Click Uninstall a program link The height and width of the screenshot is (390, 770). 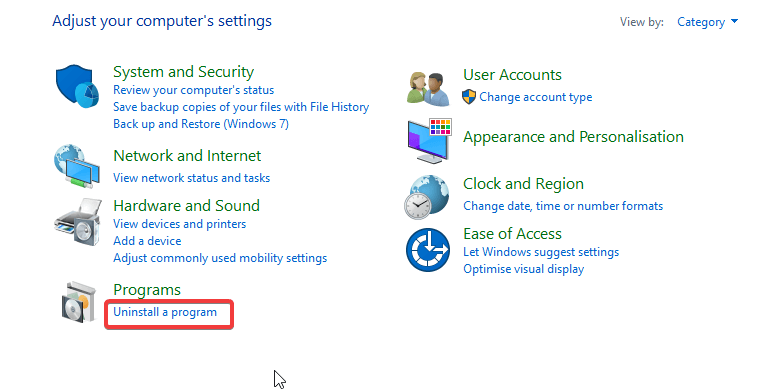[x=165, y=312]
